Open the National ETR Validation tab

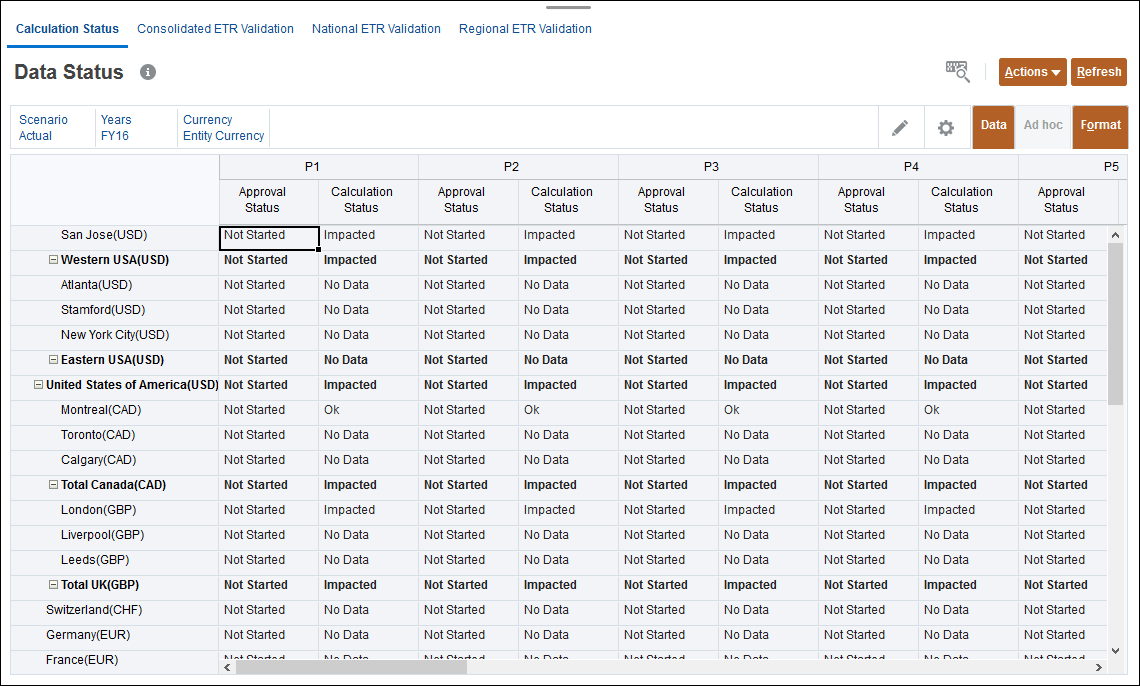point(376,29)
